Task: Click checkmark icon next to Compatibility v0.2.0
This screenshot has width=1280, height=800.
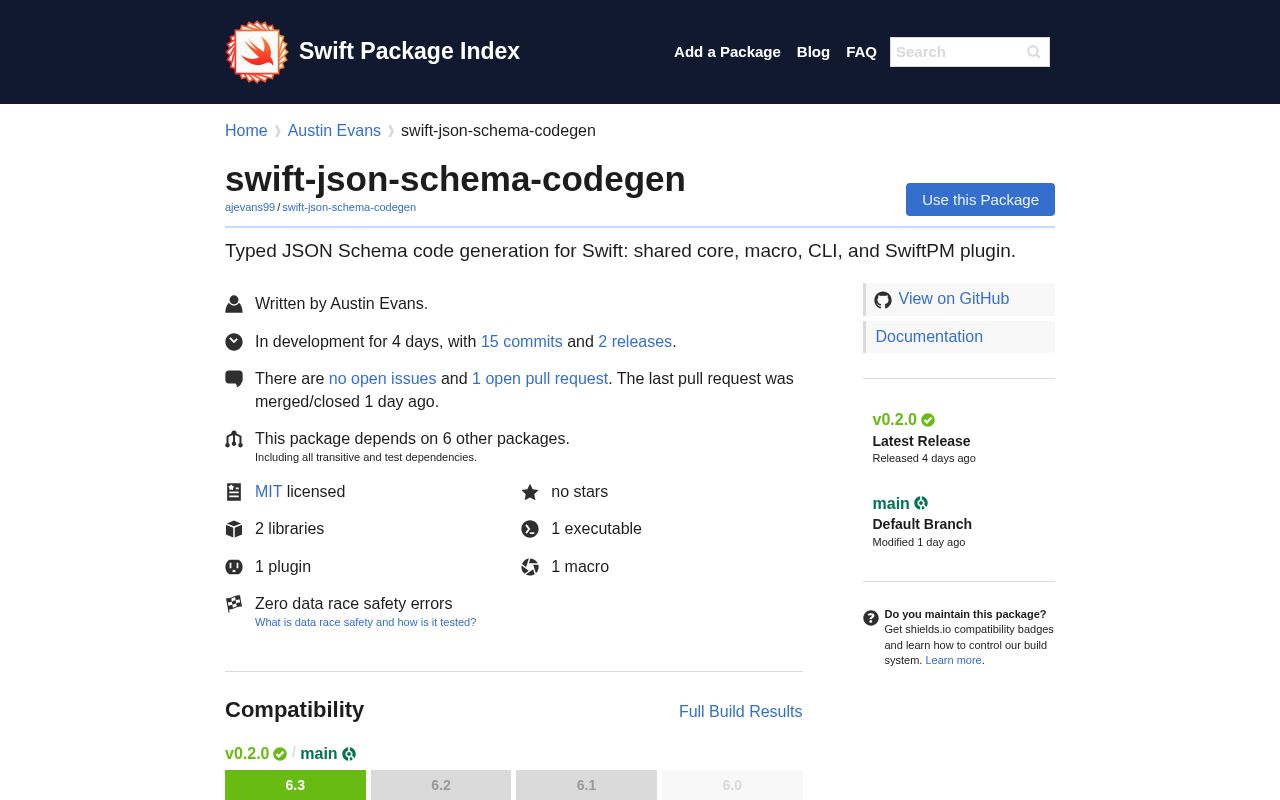Action: [x=280, y=754]
